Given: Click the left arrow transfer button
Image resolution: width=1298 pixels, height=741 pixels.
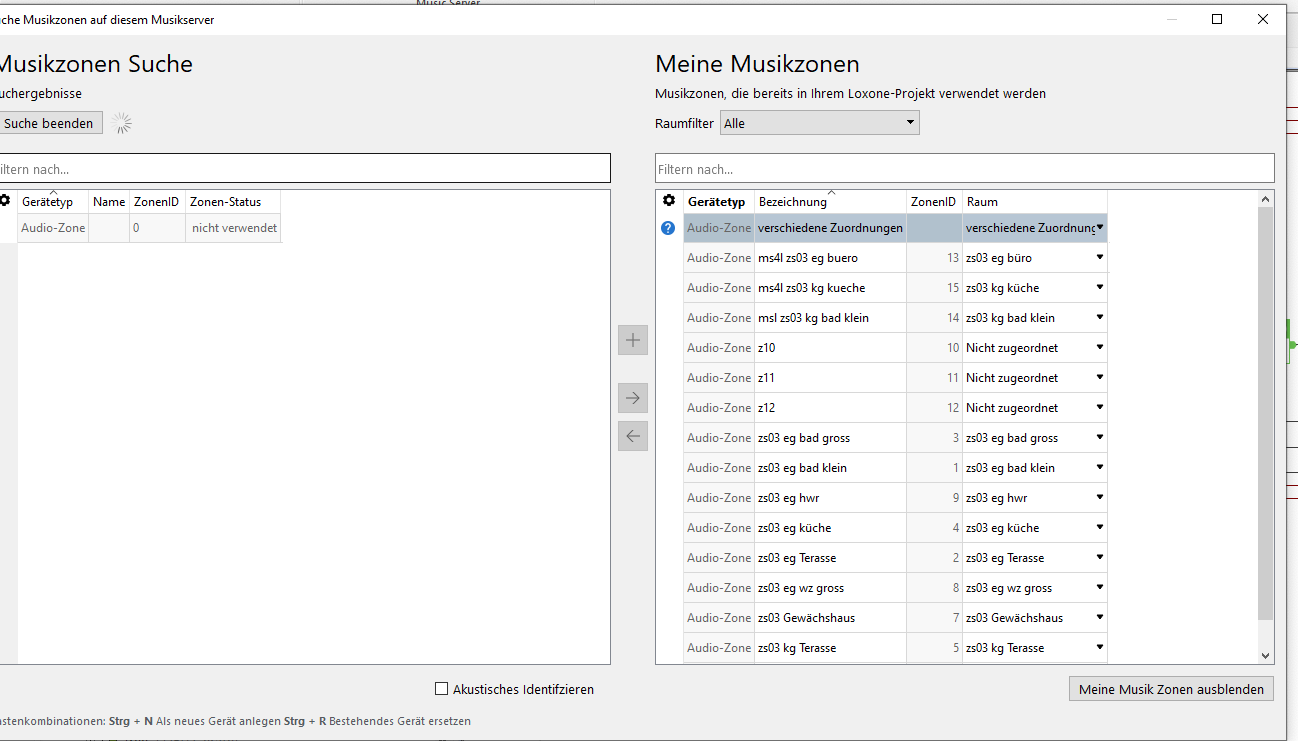Looking at the screenshot, I should (x=633, y=436).
